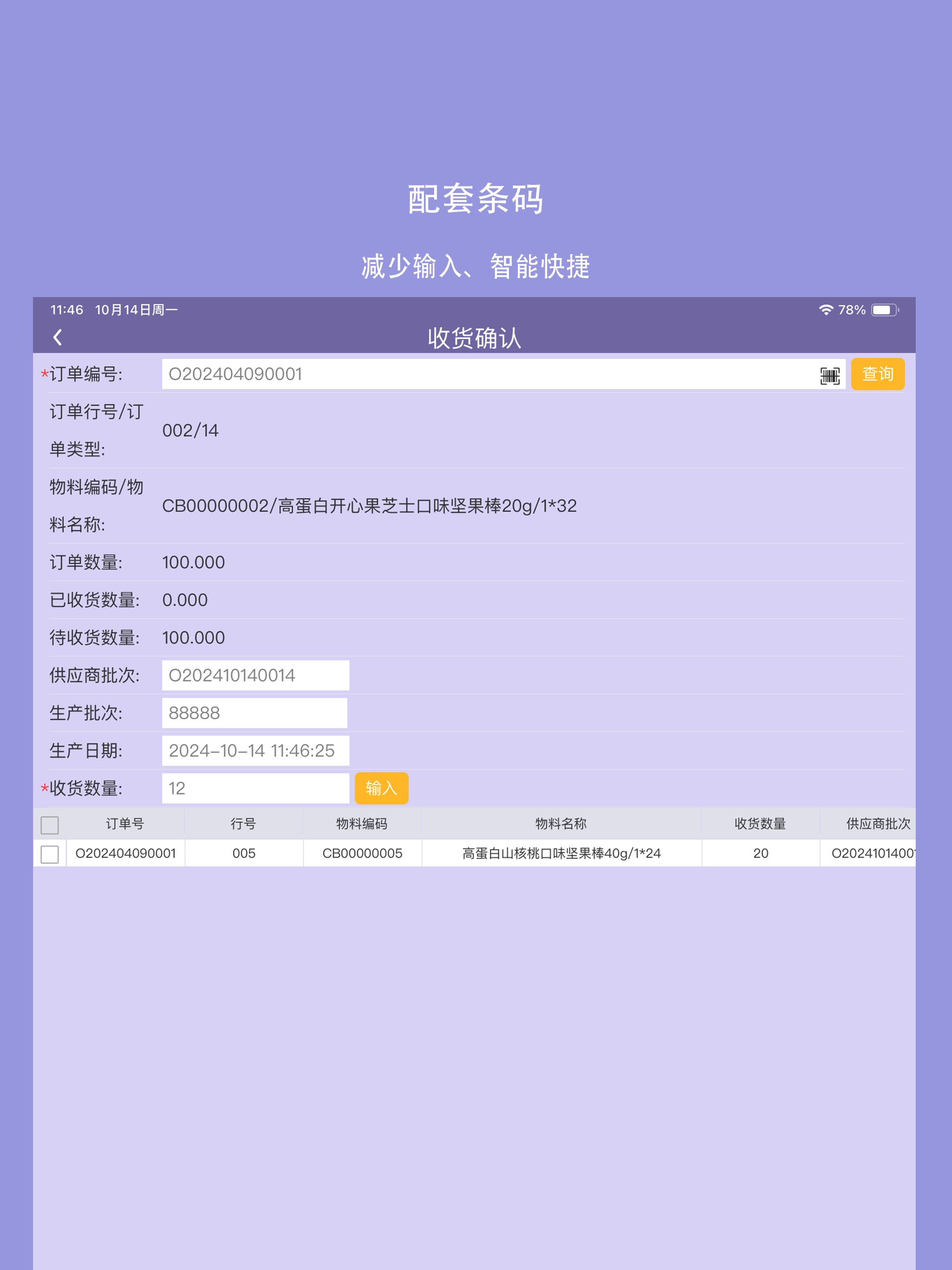Click the CB00000002 material name text
This screenshot has height=1270, width=952.
pyautogui.click(x=370, y=506)
